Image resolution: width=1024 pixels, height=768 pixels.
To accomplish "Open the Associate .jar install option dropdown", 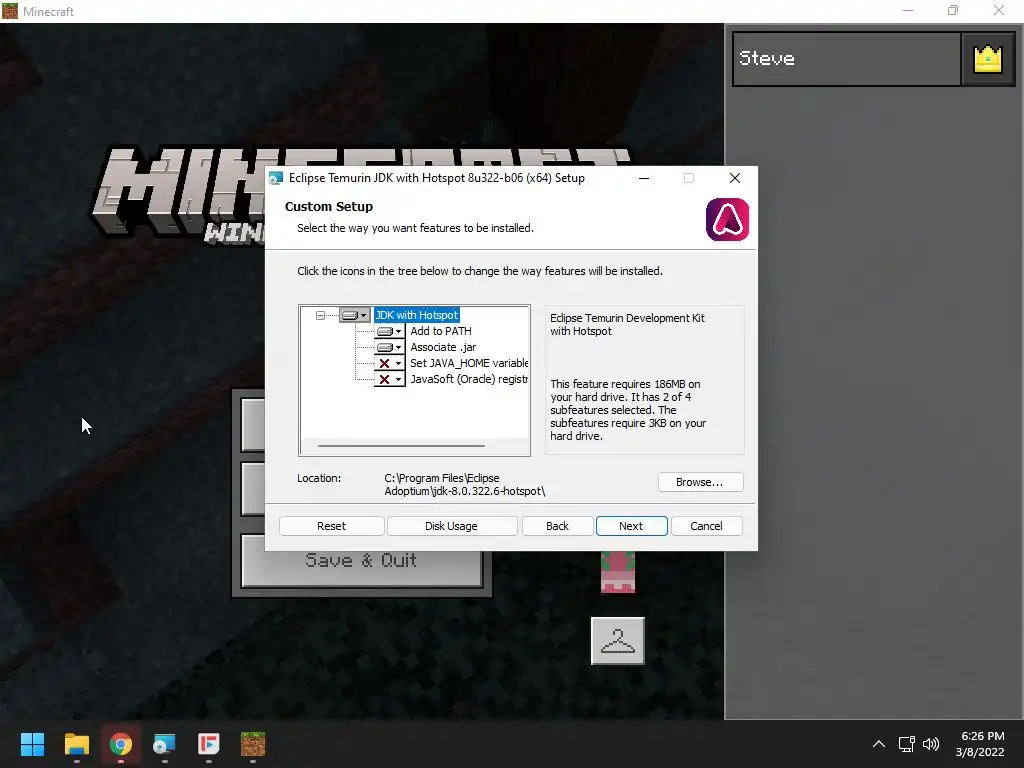I will (389, 347).
